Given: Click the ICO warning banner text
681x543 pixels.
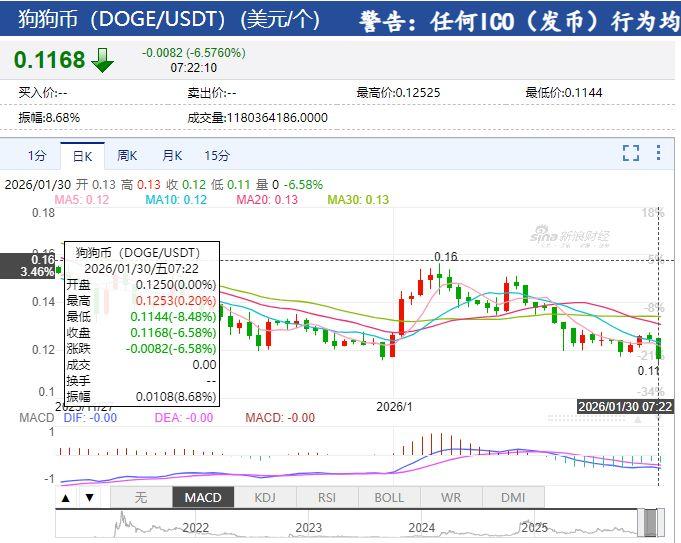Looking at the screenshot, I should tap(519, 21).
